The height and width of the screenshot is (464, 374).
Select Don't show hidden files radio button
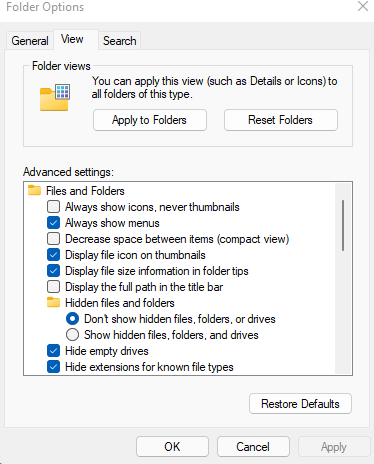[72, 319]
